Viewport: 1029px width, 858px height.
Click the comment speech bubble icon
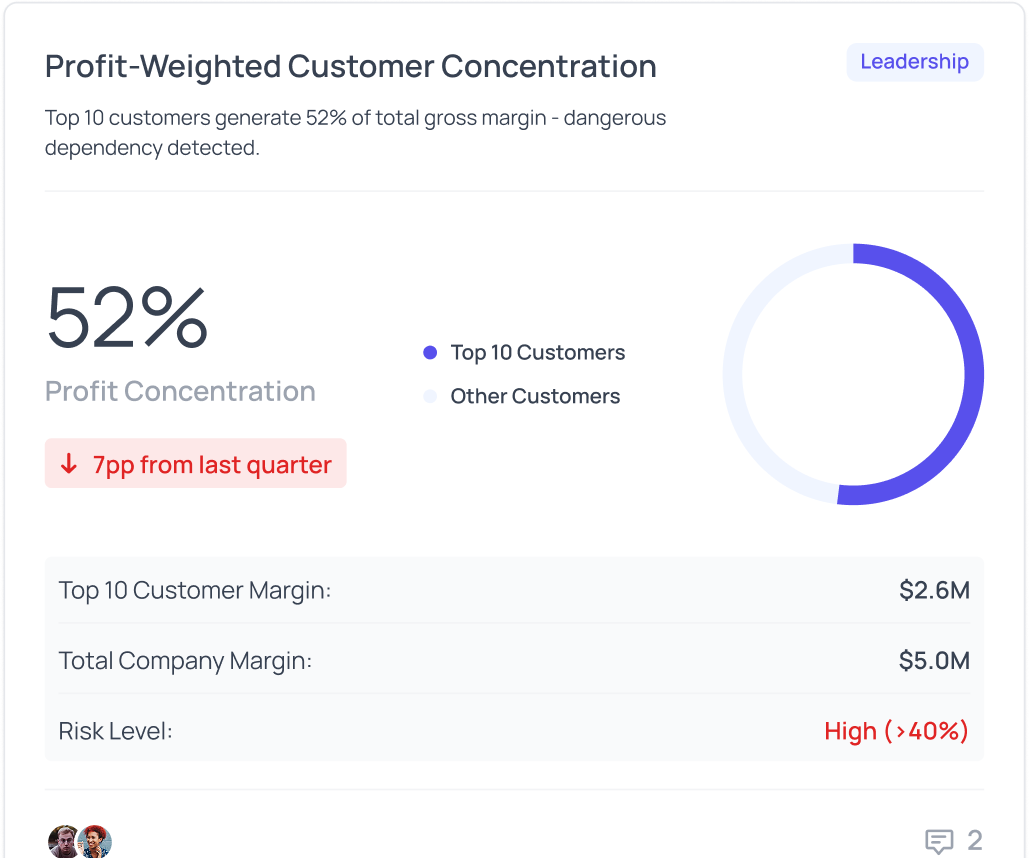tap(938, 841)
